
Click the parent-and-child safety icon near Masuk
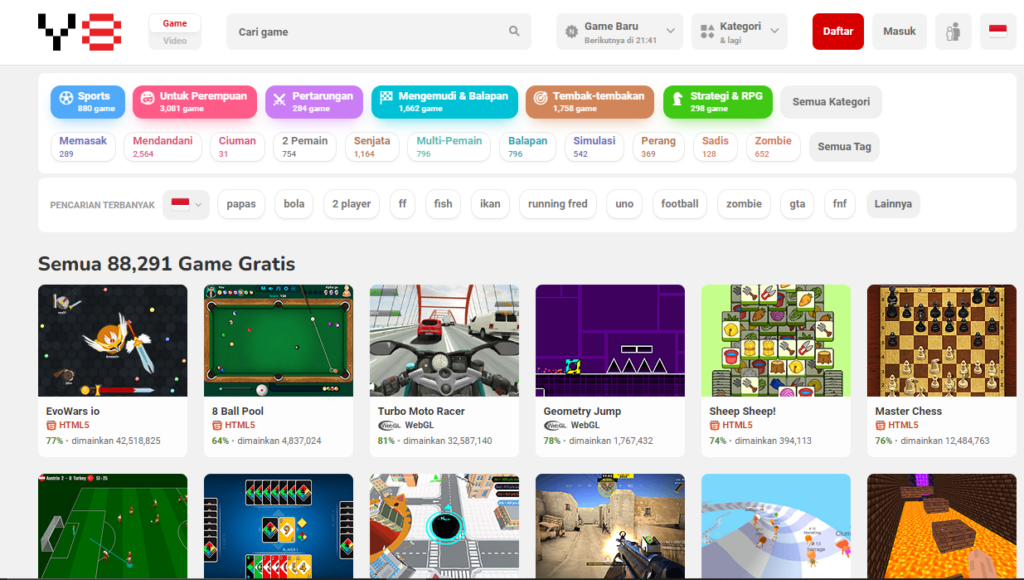click(x=952, y=31)
